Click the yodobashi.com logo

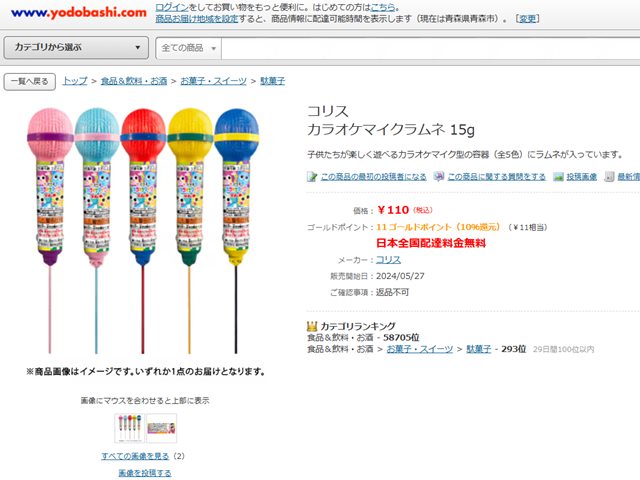[x=79, y=13]
